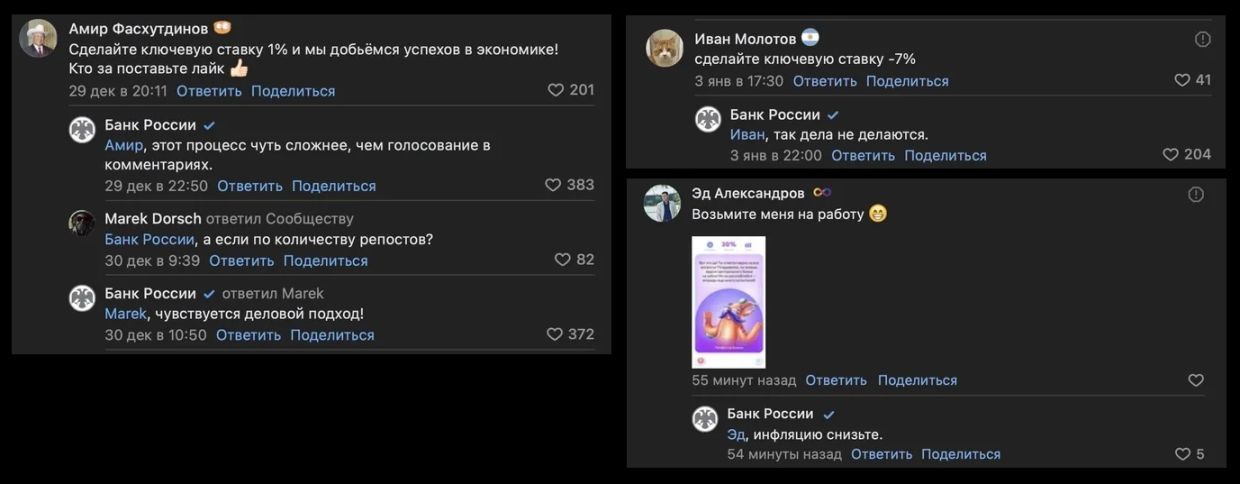Reply to Амир Фасхутдинов's comment via Ответить
This screenshot has height=484, width=1240.
coord(209,91)
